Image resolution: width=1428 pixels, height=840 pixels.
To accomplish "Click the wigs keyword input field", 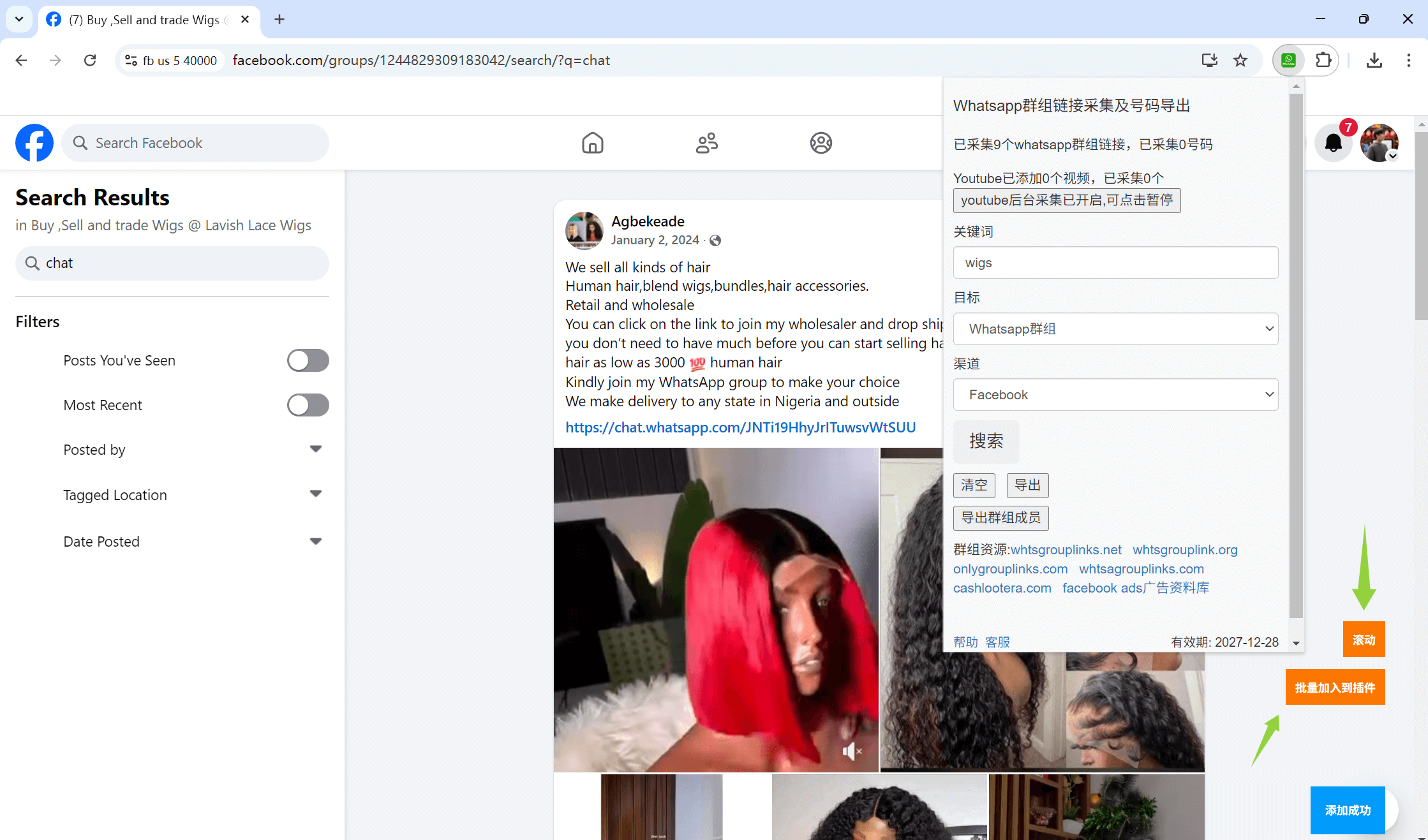I will coord(1115,263).
